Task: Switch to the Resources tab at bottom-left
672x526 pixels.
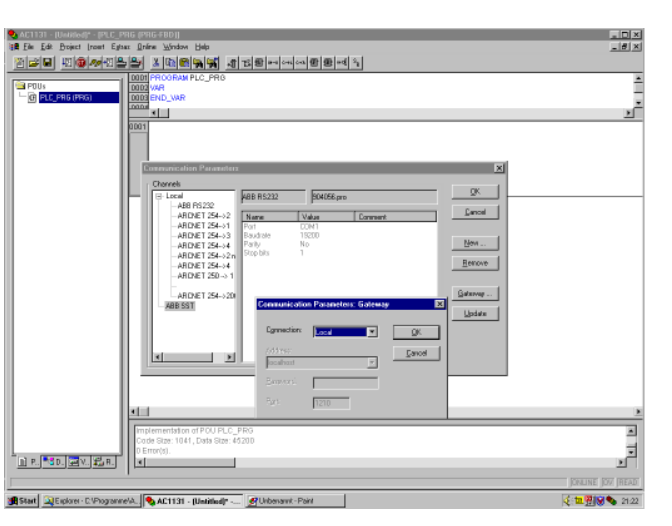Action: pyautogui.click(x=102, y=461)
